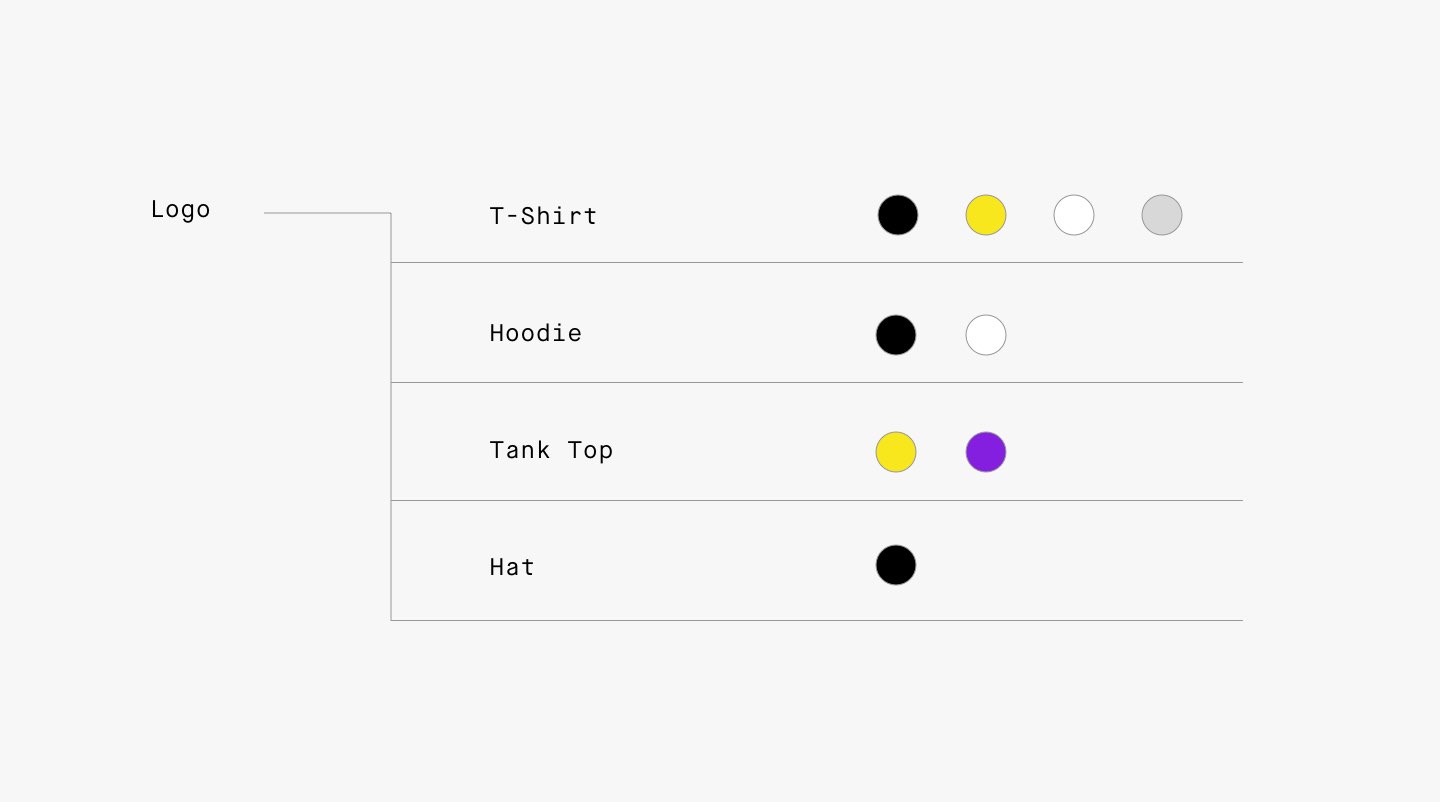Viewport: 1440px width, 802px height.
Task: Click the Hat item label
Action: click(x=512, y=567)
